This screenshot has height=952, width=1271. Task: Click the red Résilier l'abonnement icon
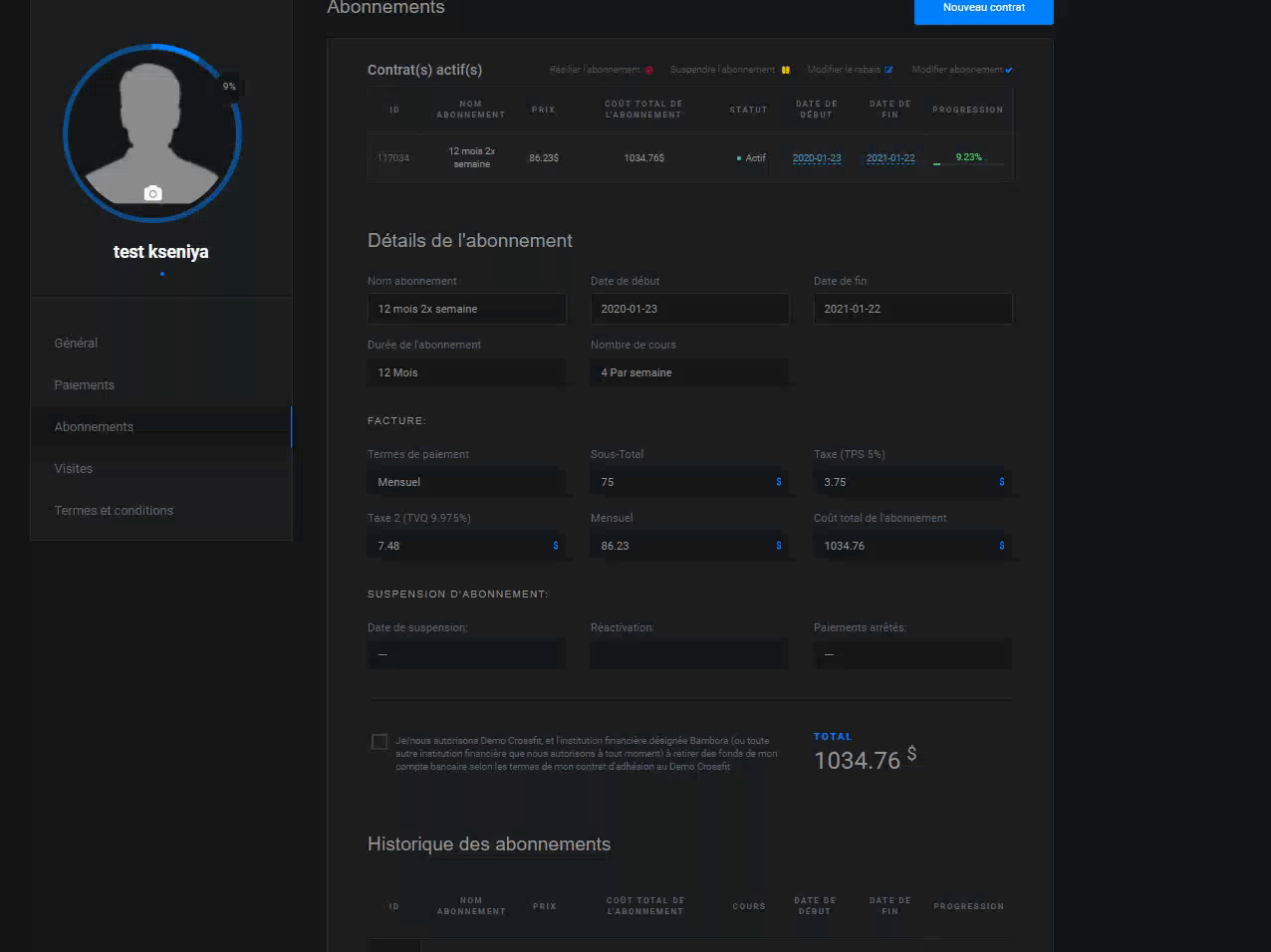pos(649,71)
